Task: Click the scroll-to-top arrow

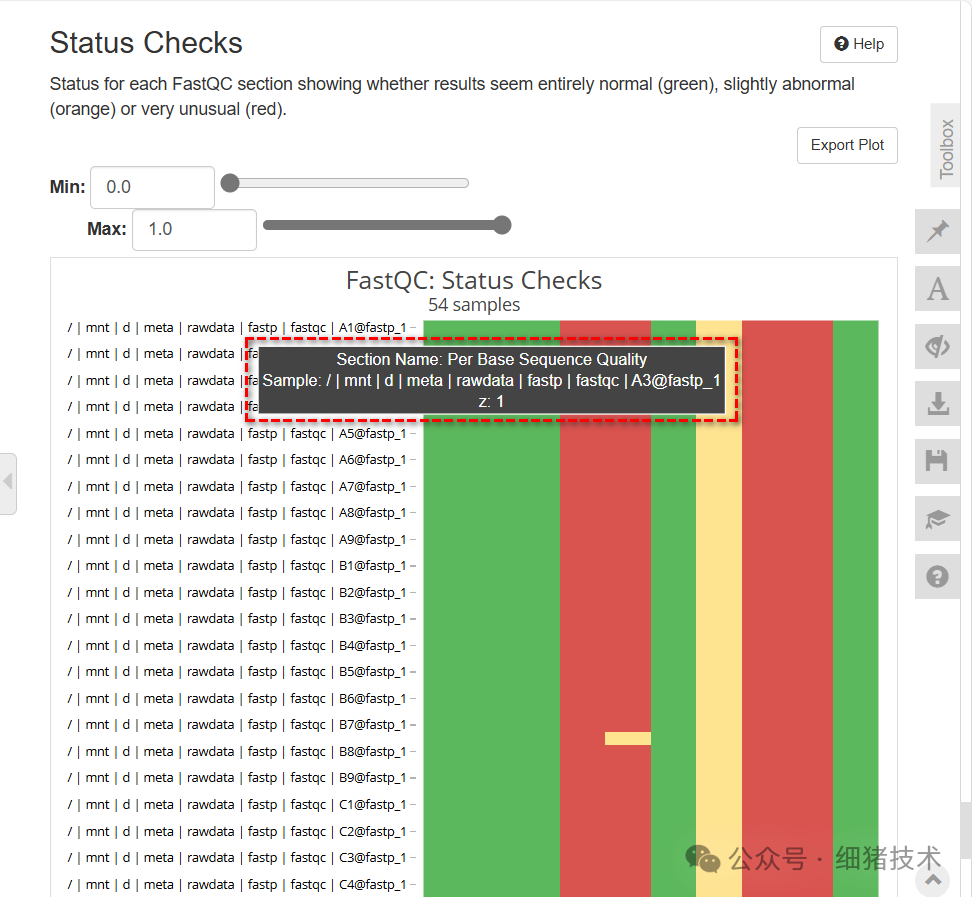Action: (931, 879)
